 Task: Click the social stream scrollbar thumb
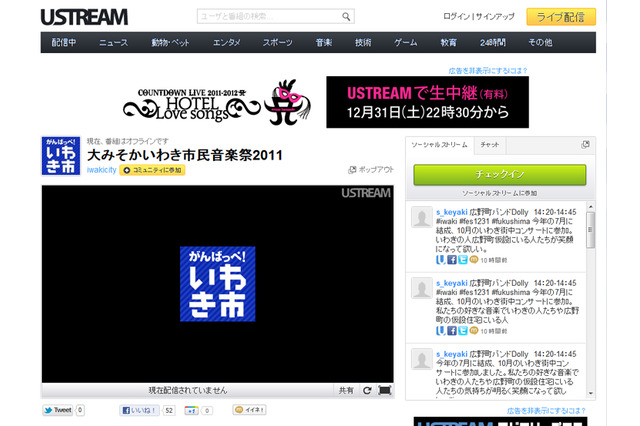pyautogui.click(x=591, y=230)
